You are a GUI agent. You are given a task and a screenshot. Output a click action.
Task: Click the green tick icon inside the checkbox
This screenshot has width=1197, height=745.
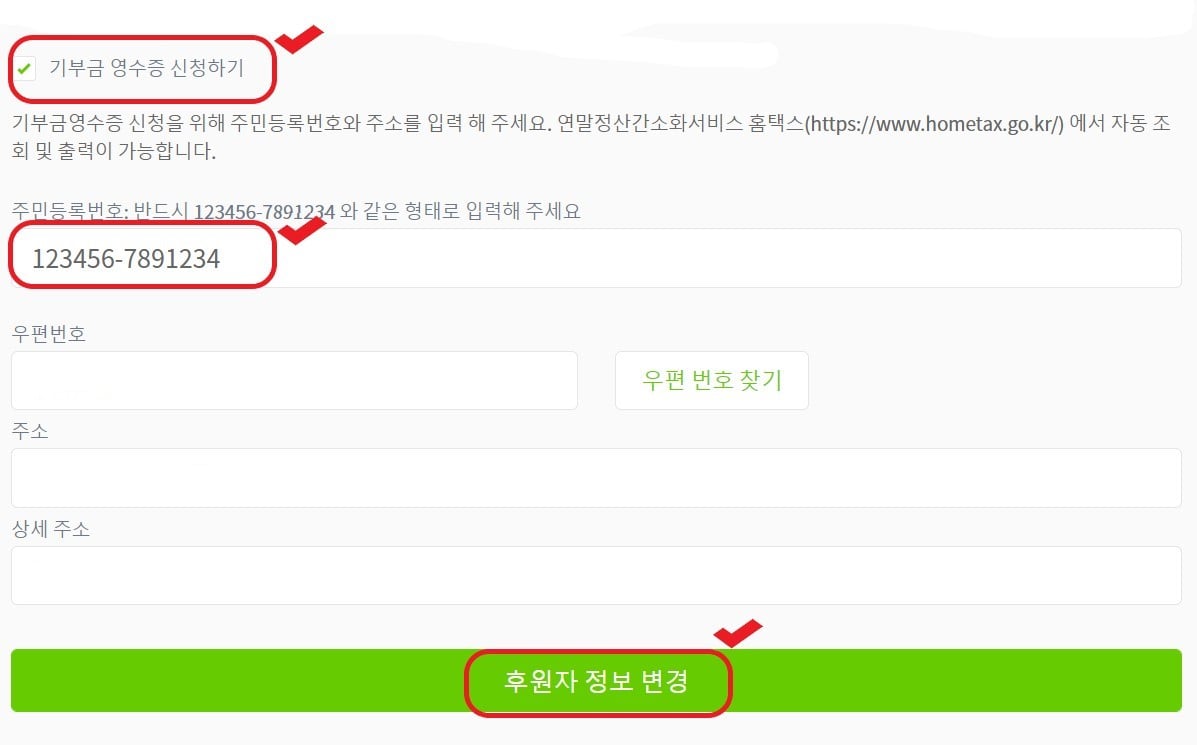[24, 69]
